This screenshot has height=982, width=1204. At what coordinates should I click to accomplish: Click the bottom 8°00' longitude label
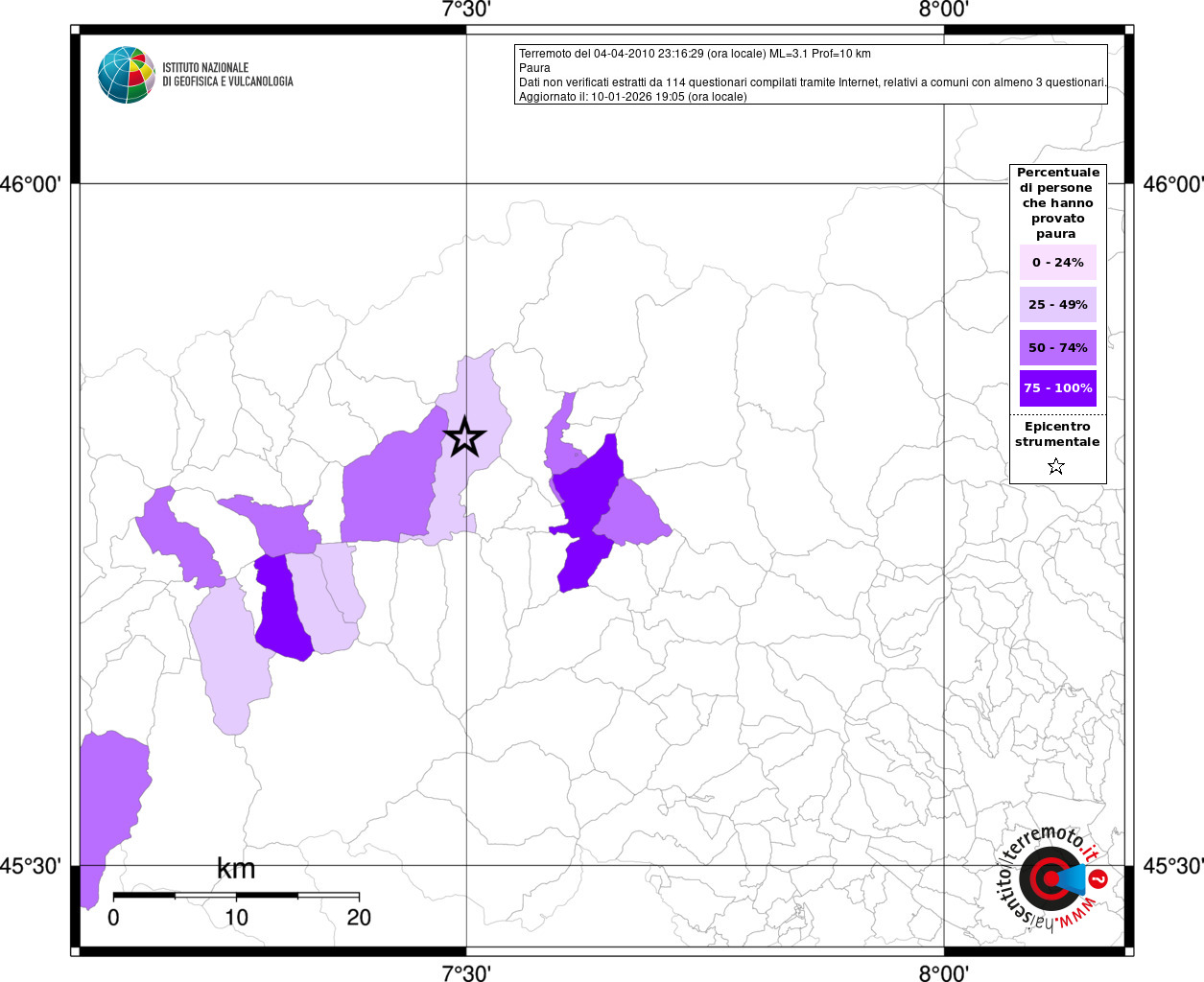(944, 972)
